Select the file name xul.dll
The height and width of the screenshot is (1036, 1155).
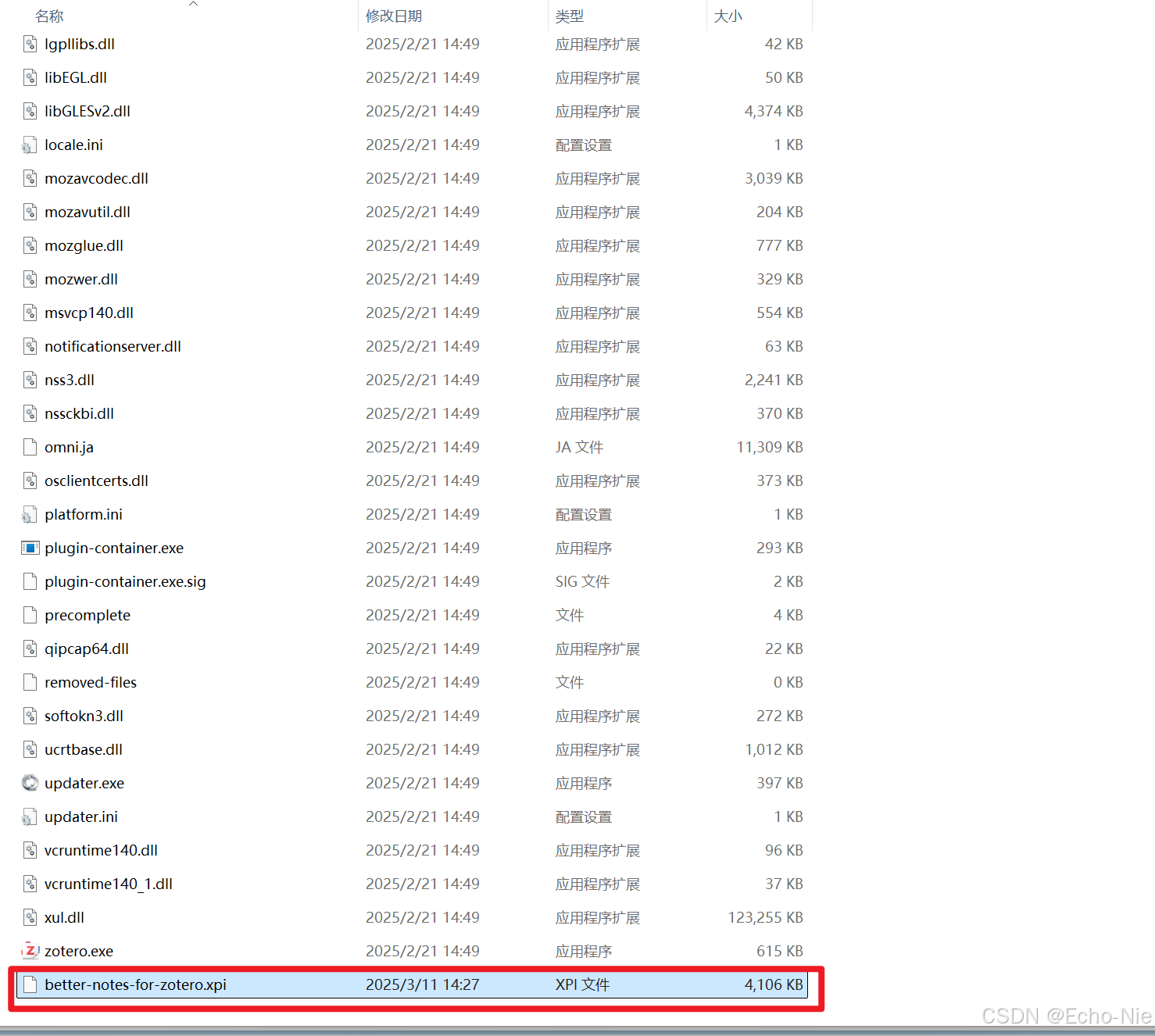point(64,917)
